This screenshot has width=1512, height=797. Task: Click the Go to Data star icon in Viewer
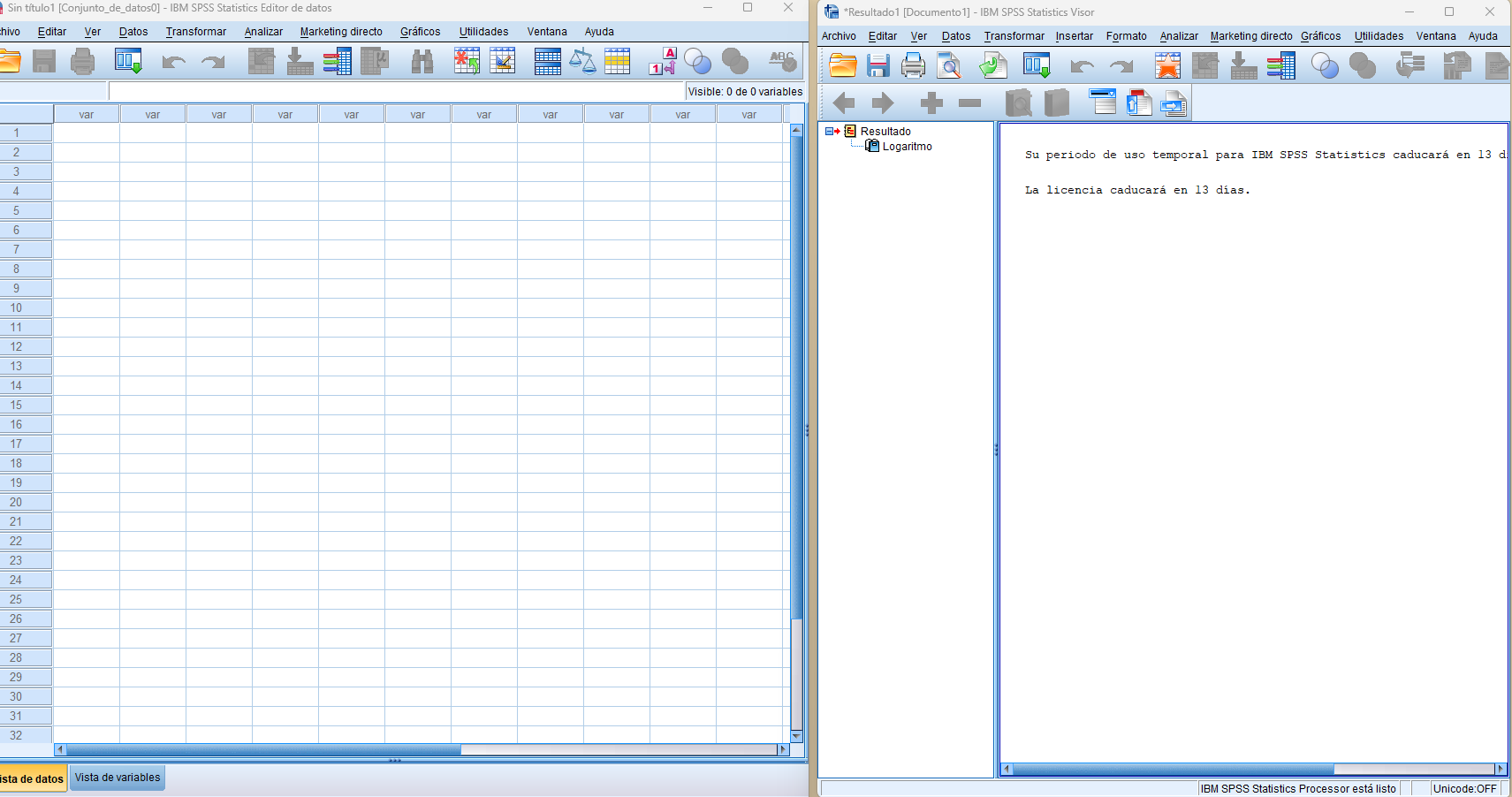(x=1167, y=66)
